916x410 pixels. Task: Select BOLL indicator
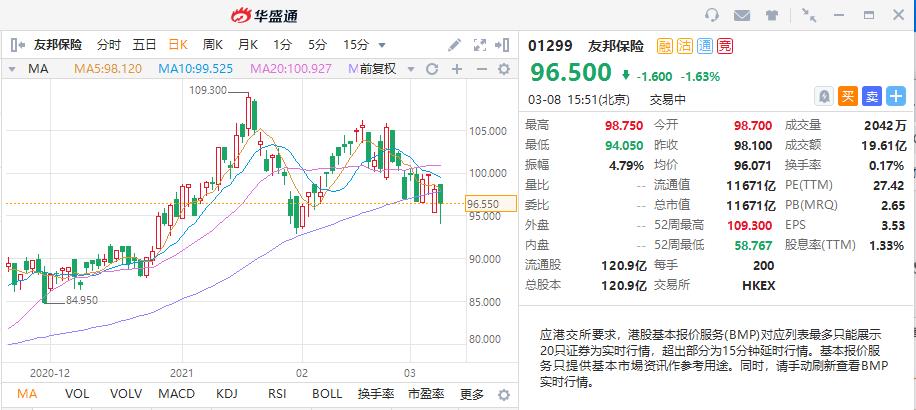[327, 394]
